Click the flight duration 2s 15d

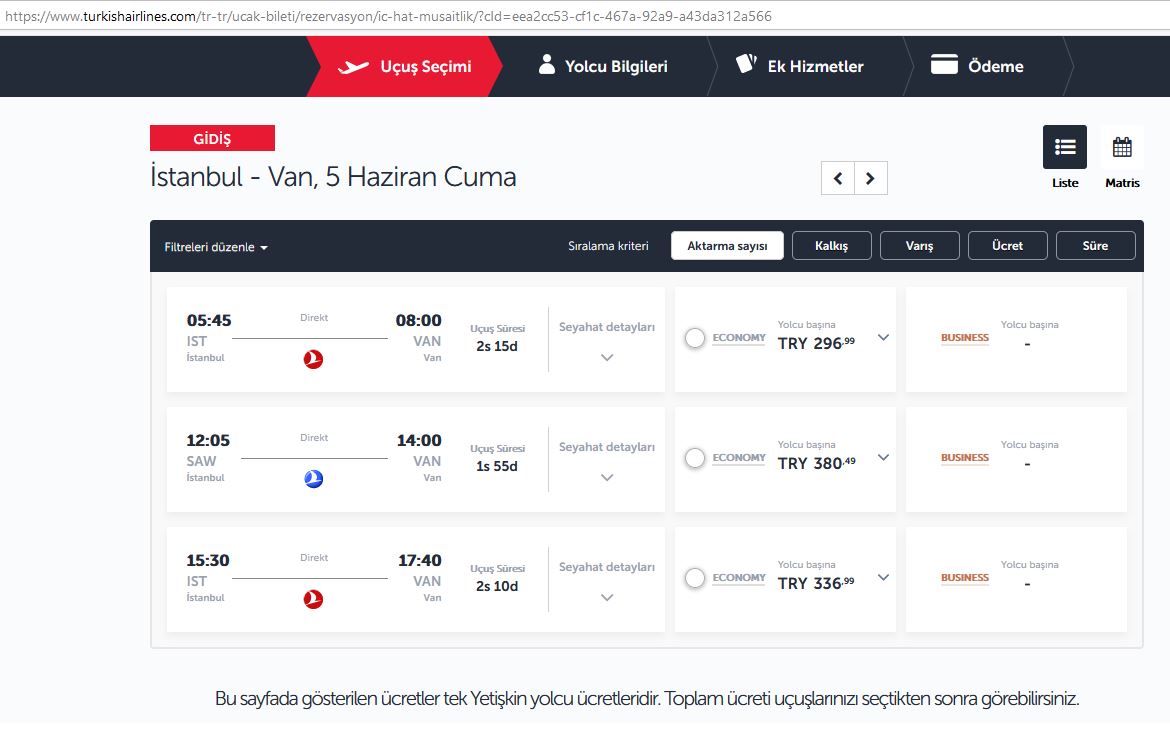coord(497,346)
